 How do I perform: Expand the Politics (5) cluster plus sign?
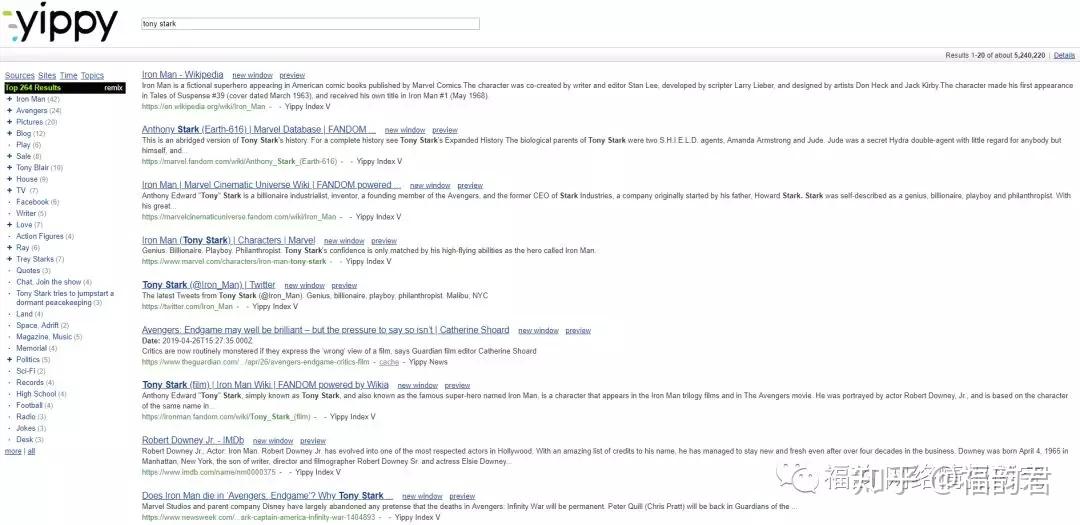pos(9,360)
